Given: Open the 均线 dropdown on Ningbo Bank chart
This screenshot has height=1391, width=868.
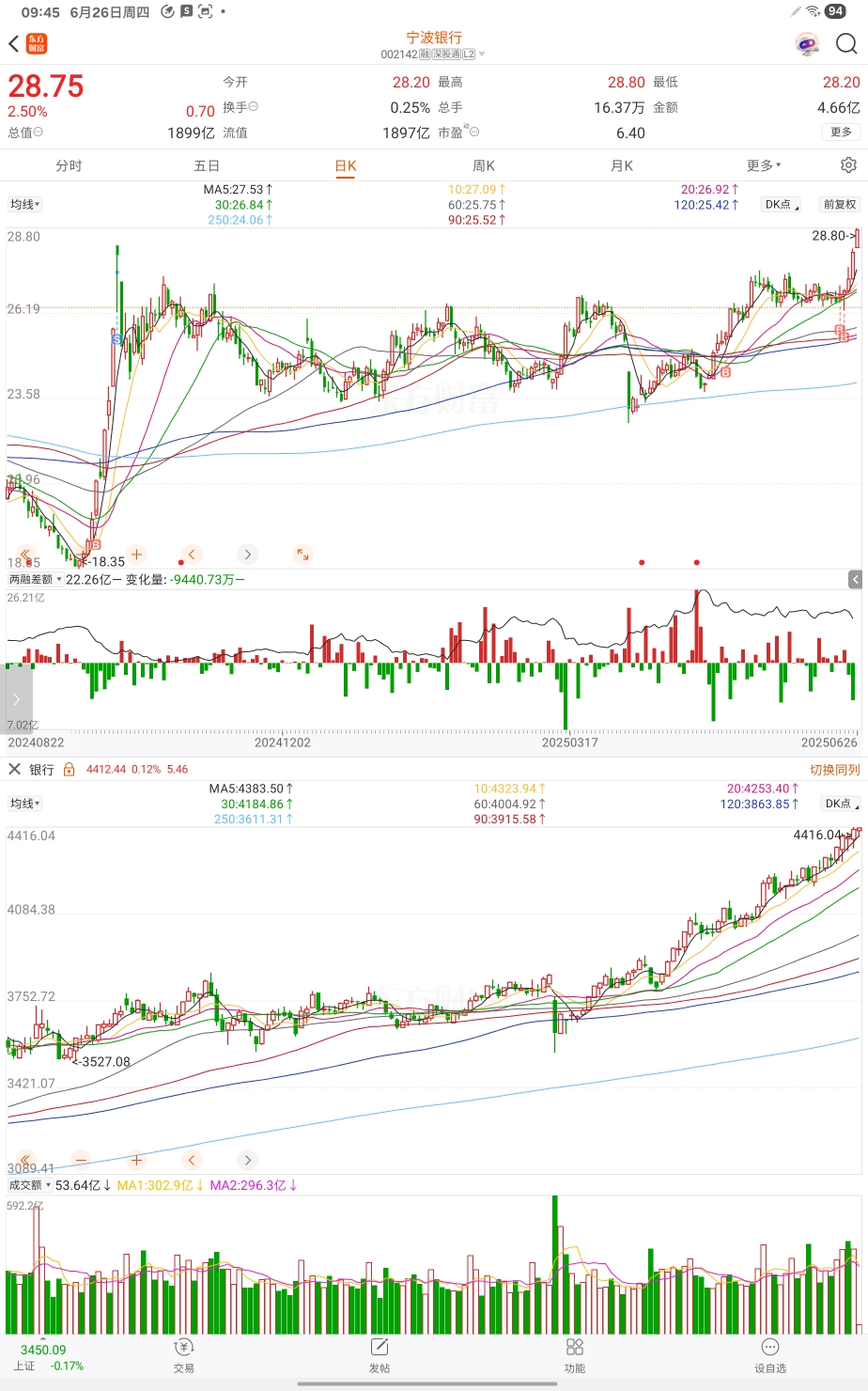Looking at the screenshot, I should click(x=25, y=204).
